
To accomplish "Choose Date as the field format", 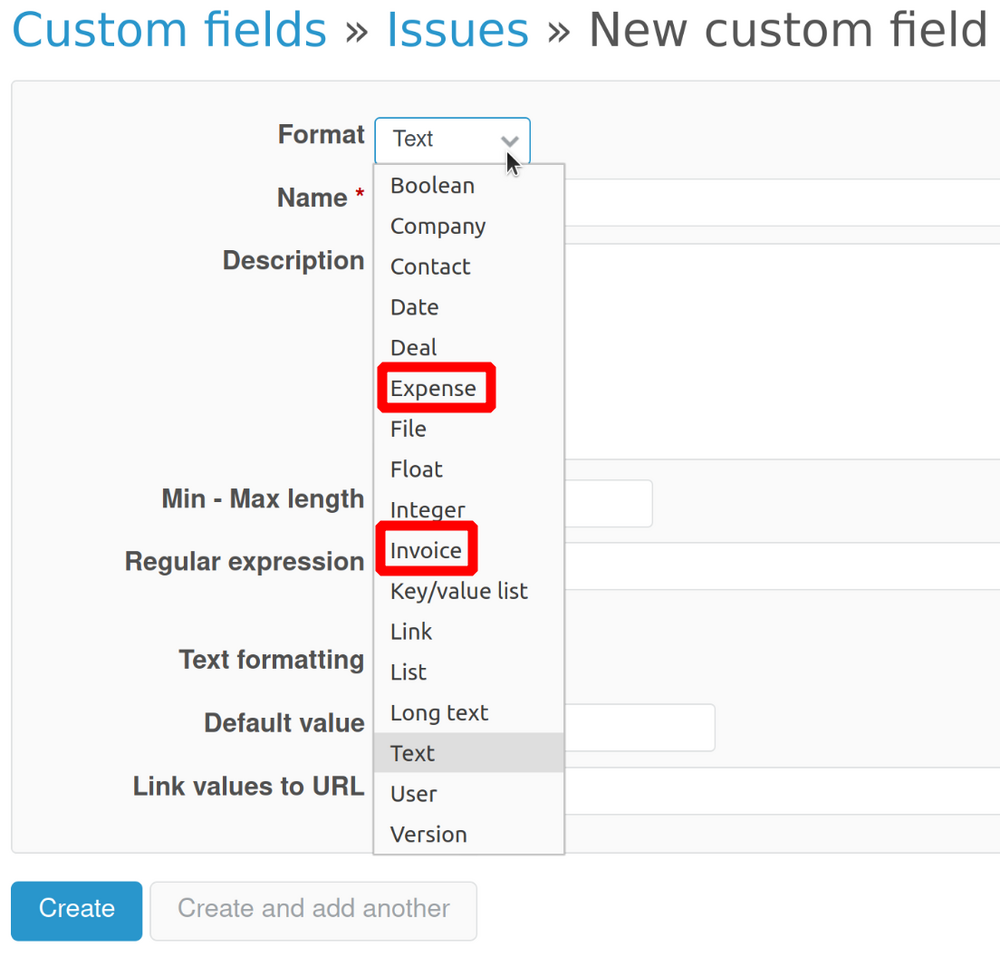I will 414,307.
